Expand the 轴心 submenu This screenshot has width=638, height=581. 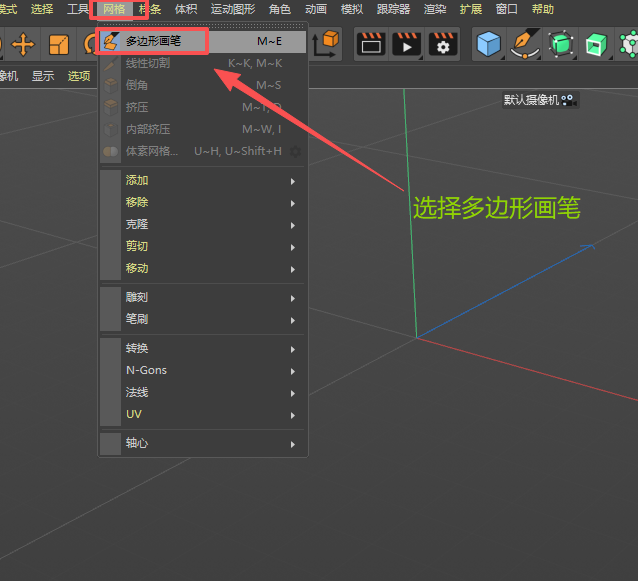point(137,443)
